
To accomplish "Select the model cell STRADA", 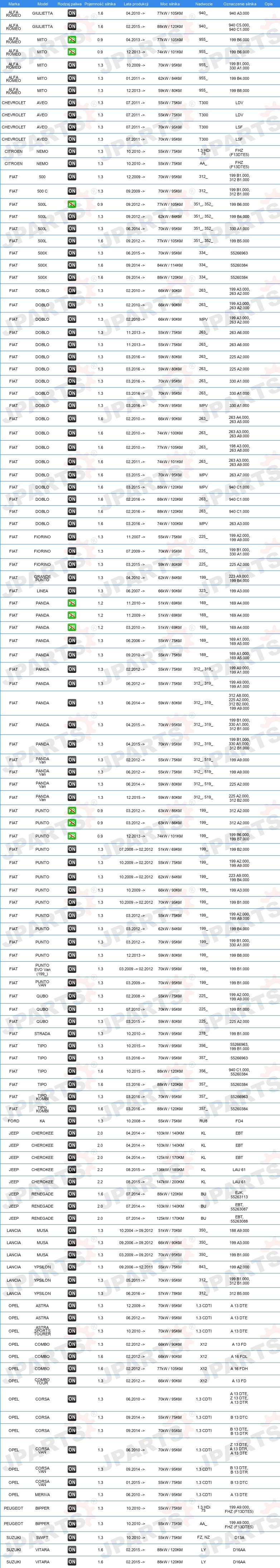I will coord(42,1034).
